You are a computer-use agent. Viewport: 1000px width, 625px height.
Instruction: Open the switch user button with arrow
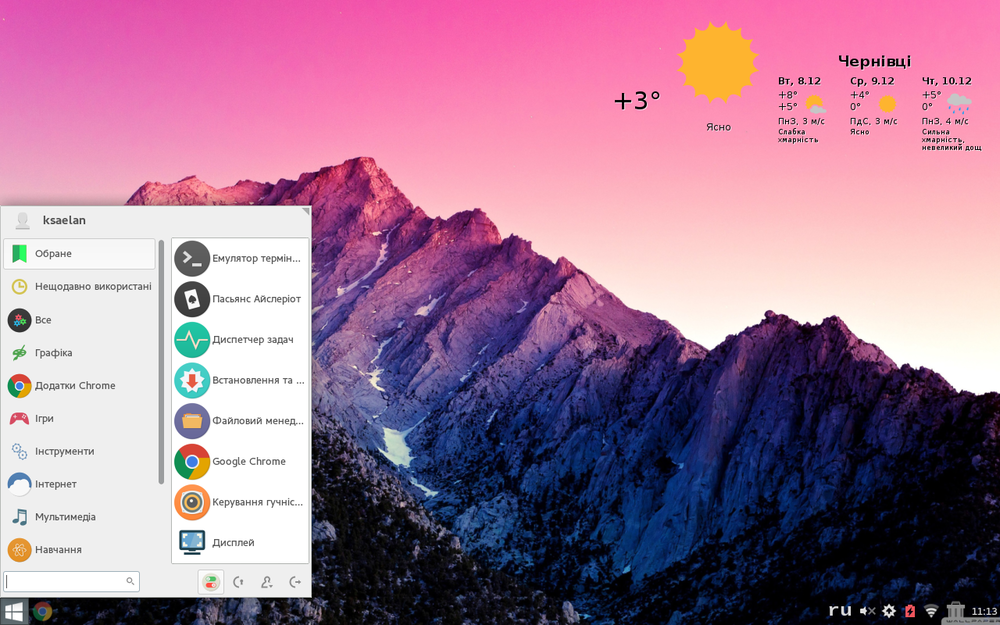(x=267, y=582)
